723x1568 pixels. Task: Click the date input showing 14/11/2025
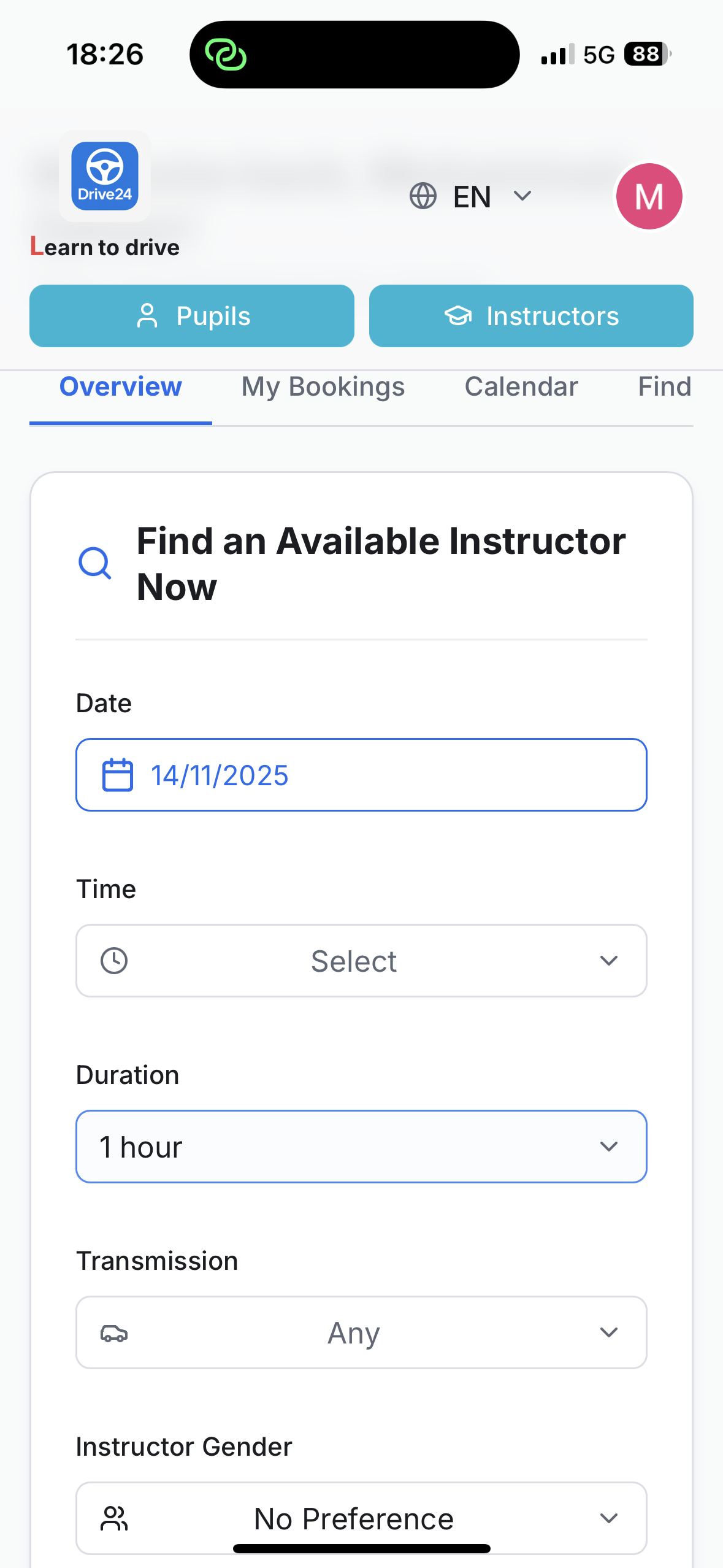click(x=361, y=775)
